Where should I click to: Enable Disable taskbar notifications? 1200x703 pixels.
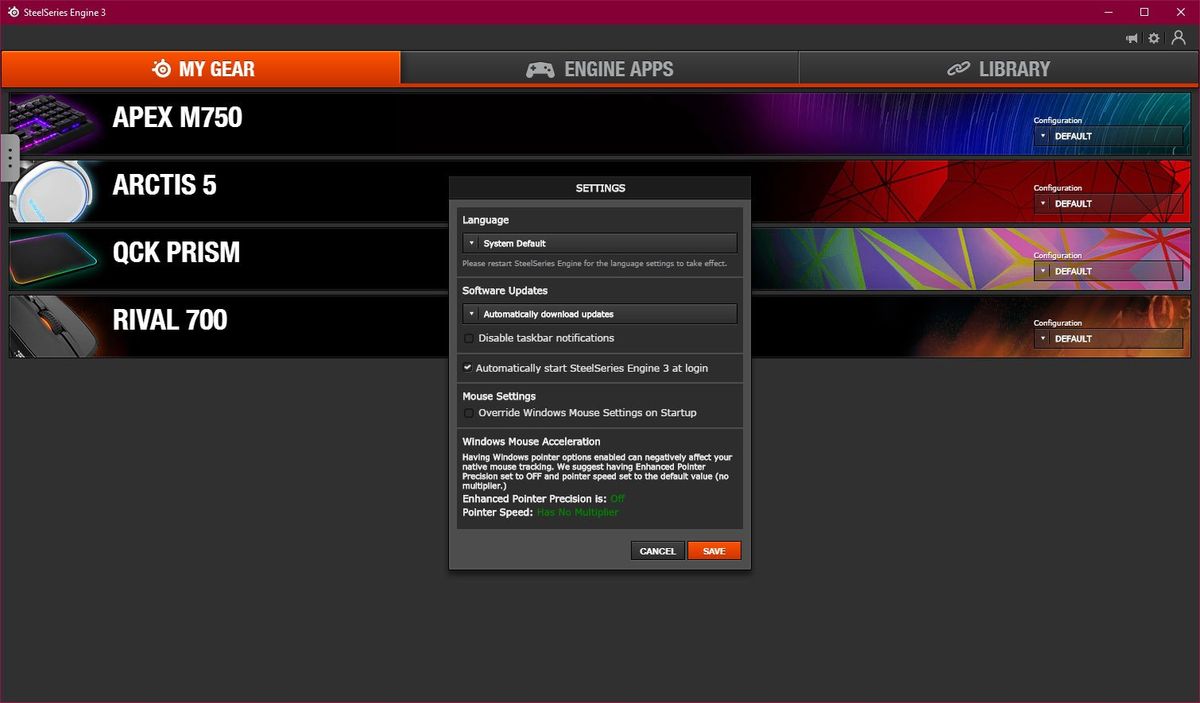tap(468, 338)
